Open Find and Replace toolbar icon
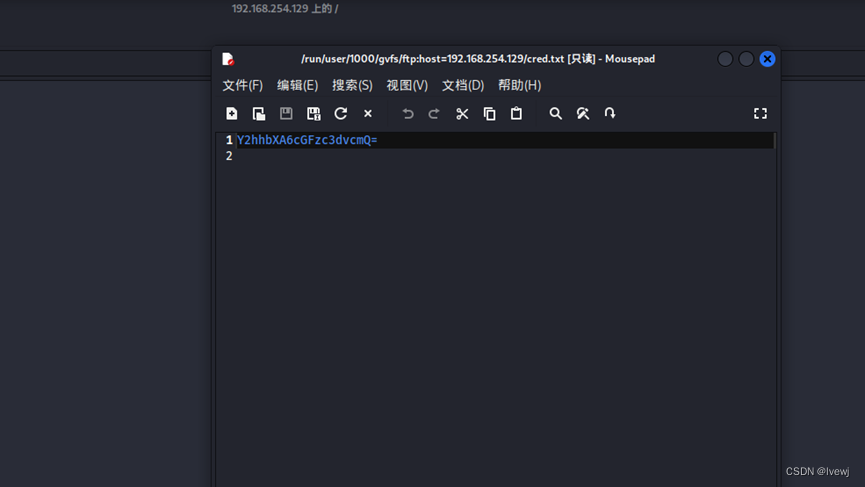 click(583, 114)
